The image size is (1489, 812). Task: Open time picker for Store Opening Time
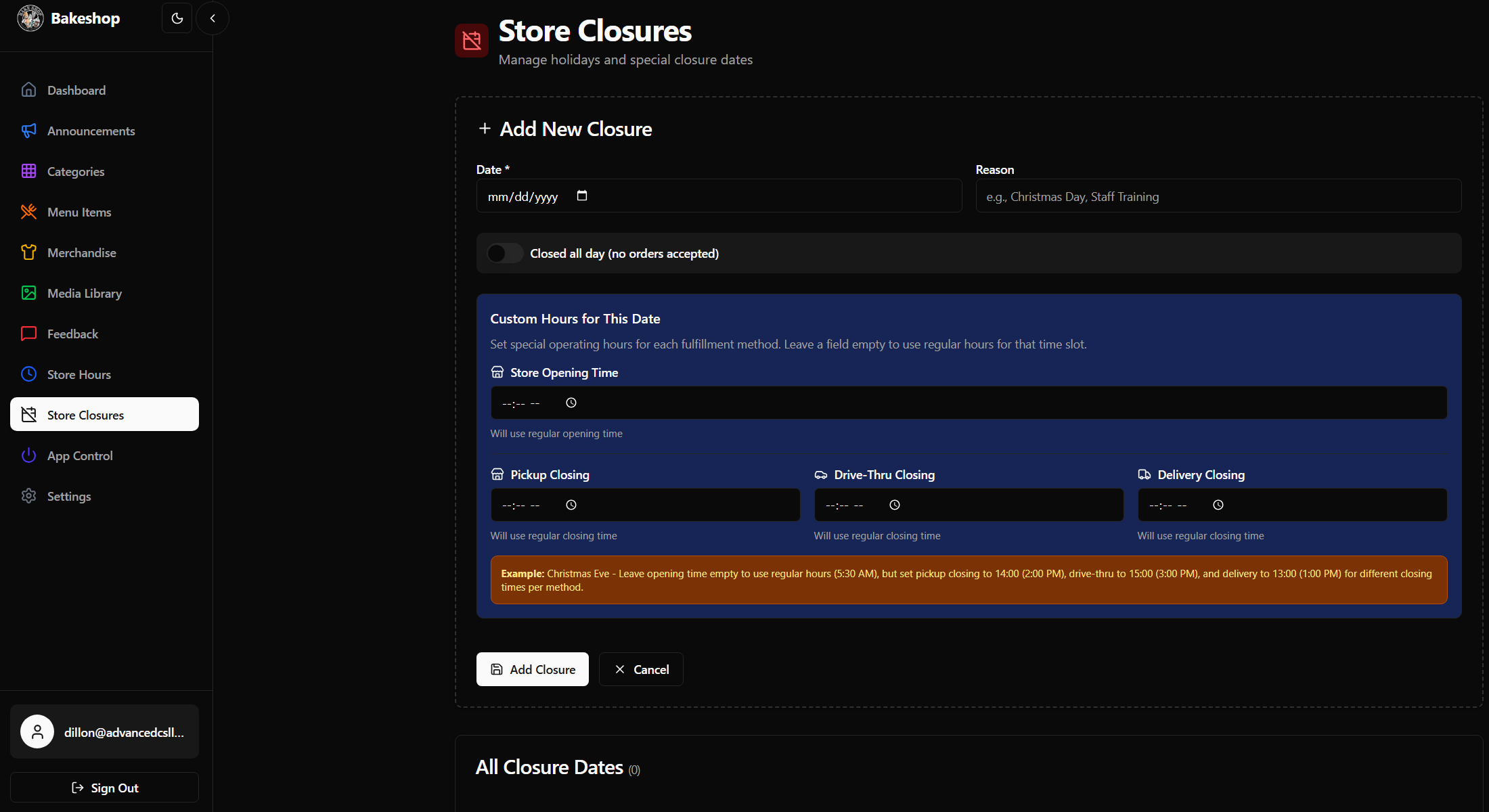coord(571,403)
